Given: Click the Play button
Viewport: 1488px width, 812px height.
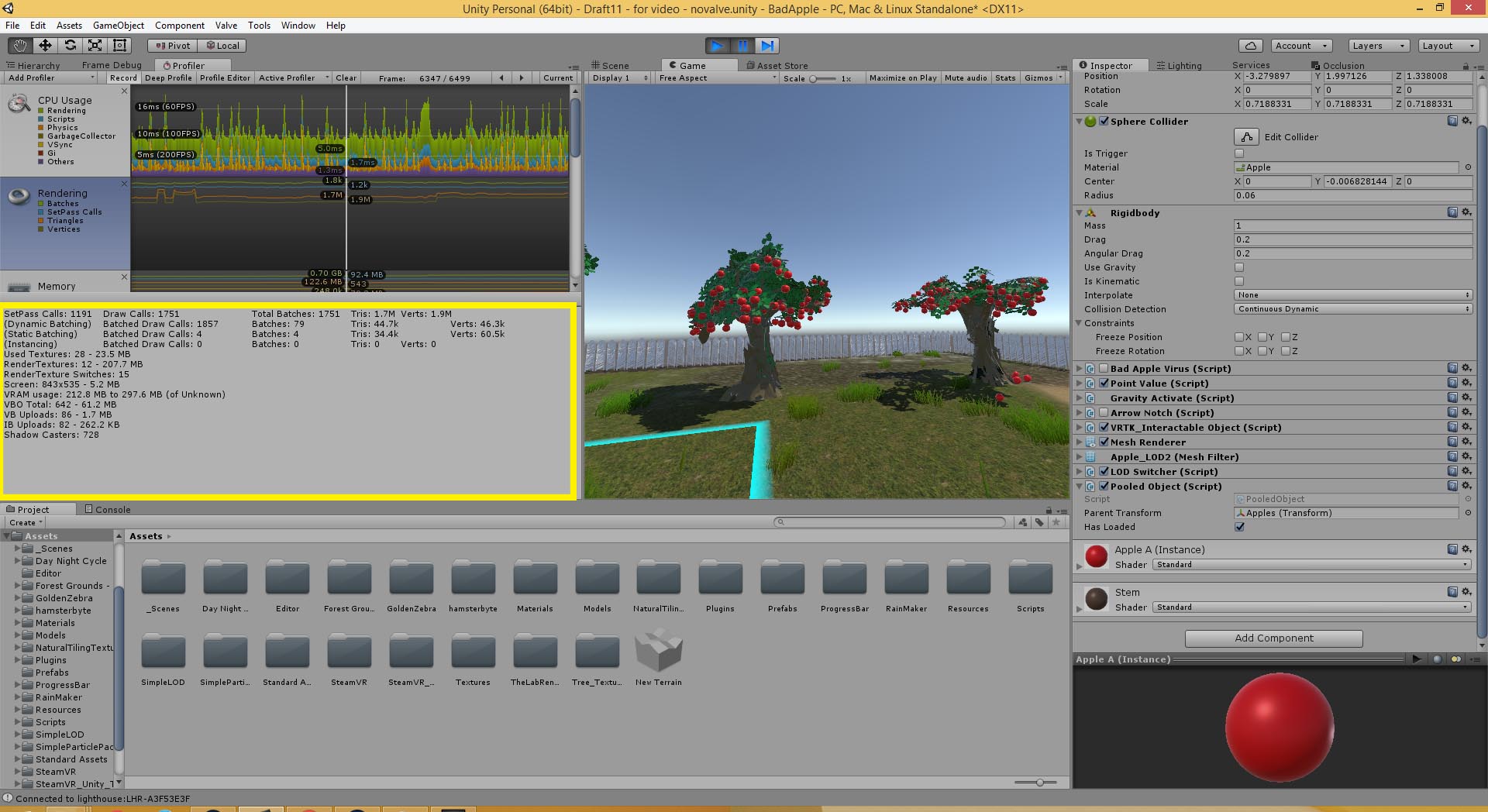Looking at the screenshot, I should point(718,46).
